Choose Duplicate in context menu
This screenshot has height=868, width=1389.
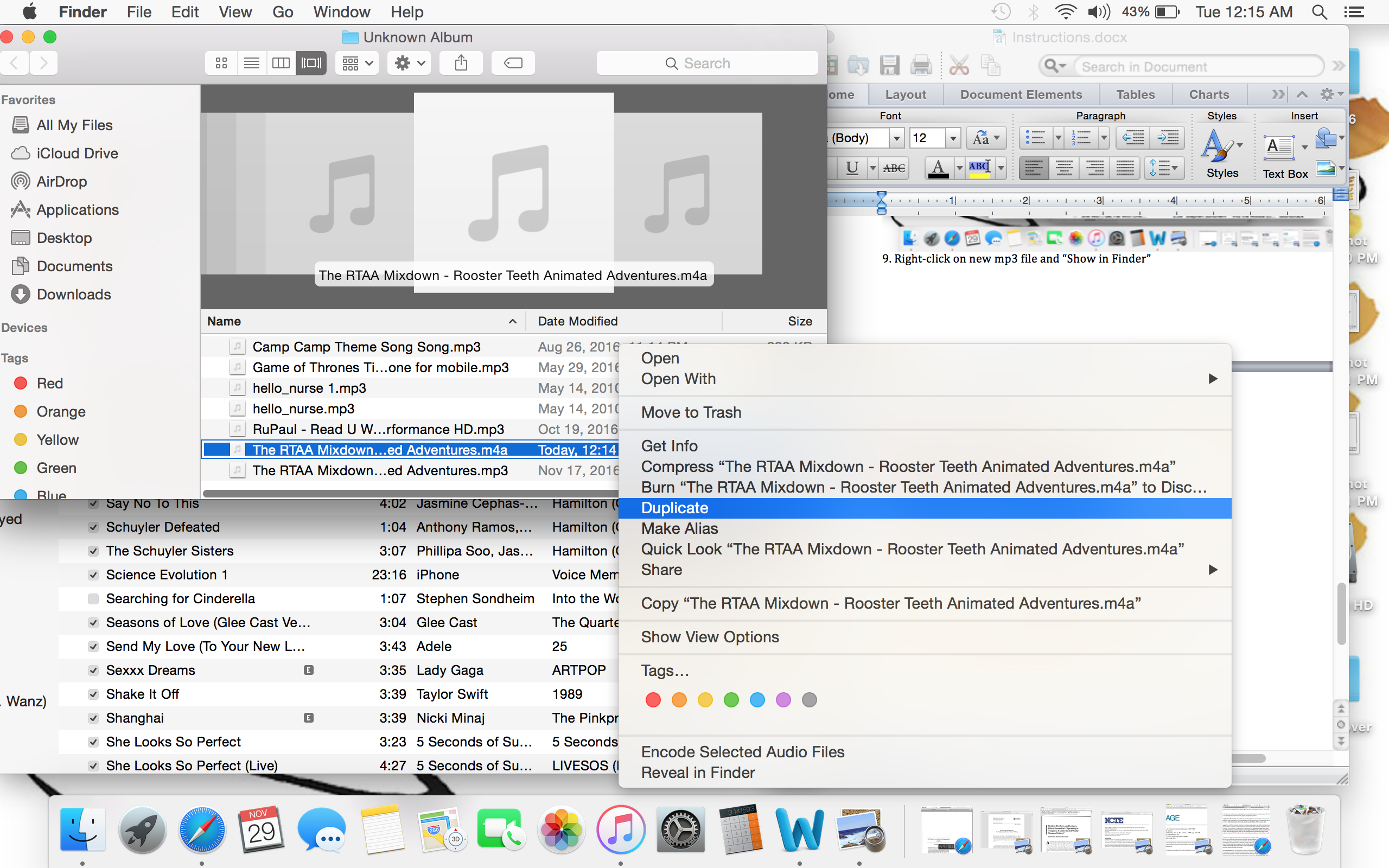[925, 508]
